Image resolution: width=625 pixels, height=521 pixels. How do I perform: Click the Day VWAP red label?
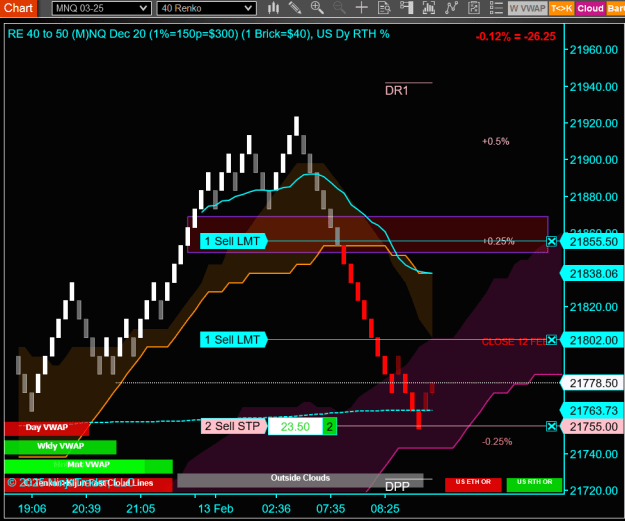pyautogui.click(x=47, y=428)
